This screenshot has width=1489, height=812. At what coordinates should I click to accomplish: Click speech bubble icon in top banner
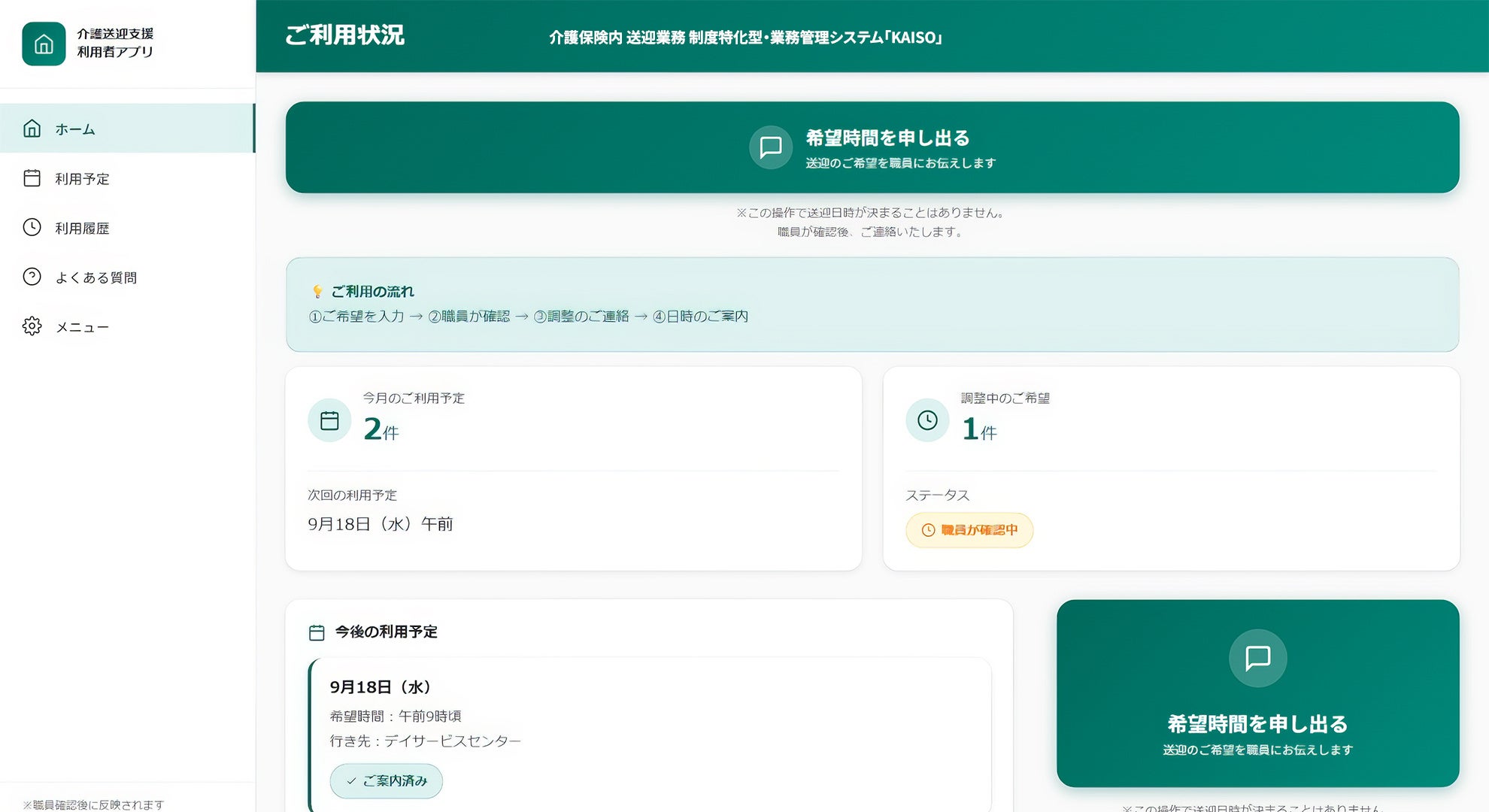click(770, 147)
